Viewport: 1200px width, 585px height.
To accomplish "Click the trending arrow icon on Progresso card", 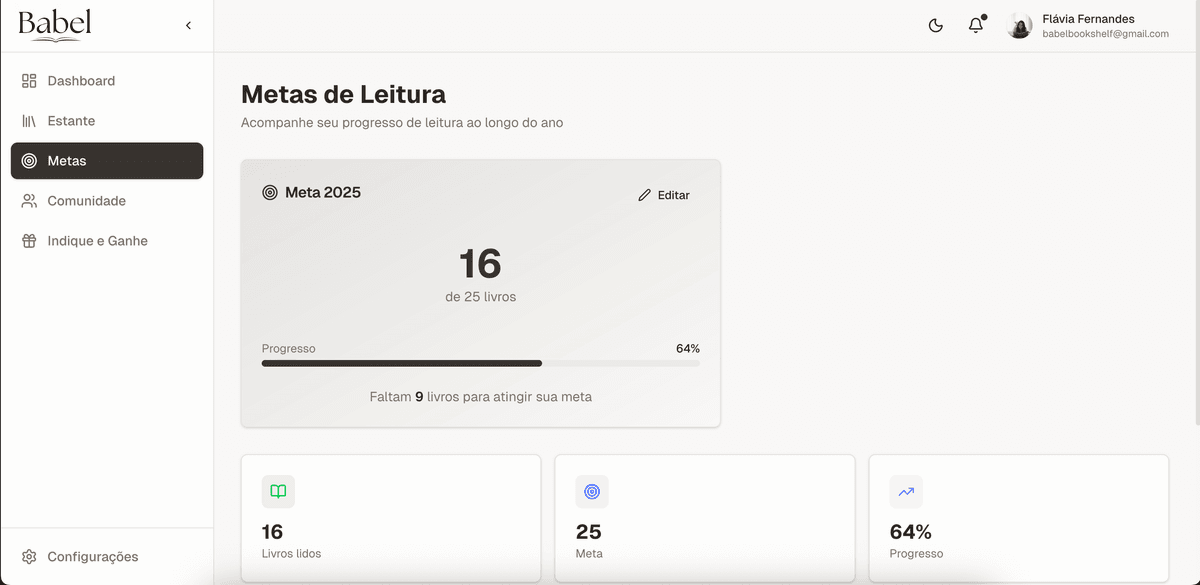I will 905,491.
